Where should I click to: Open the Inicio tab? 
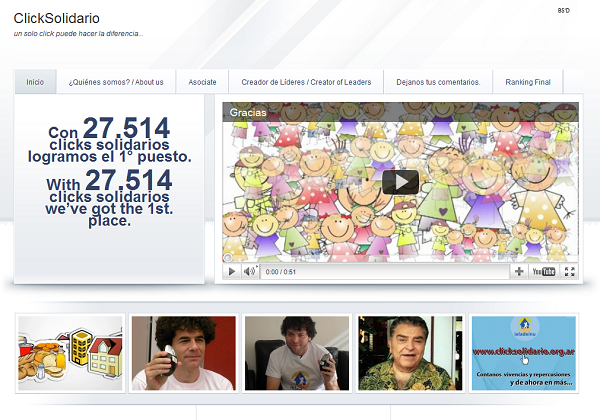35,82
